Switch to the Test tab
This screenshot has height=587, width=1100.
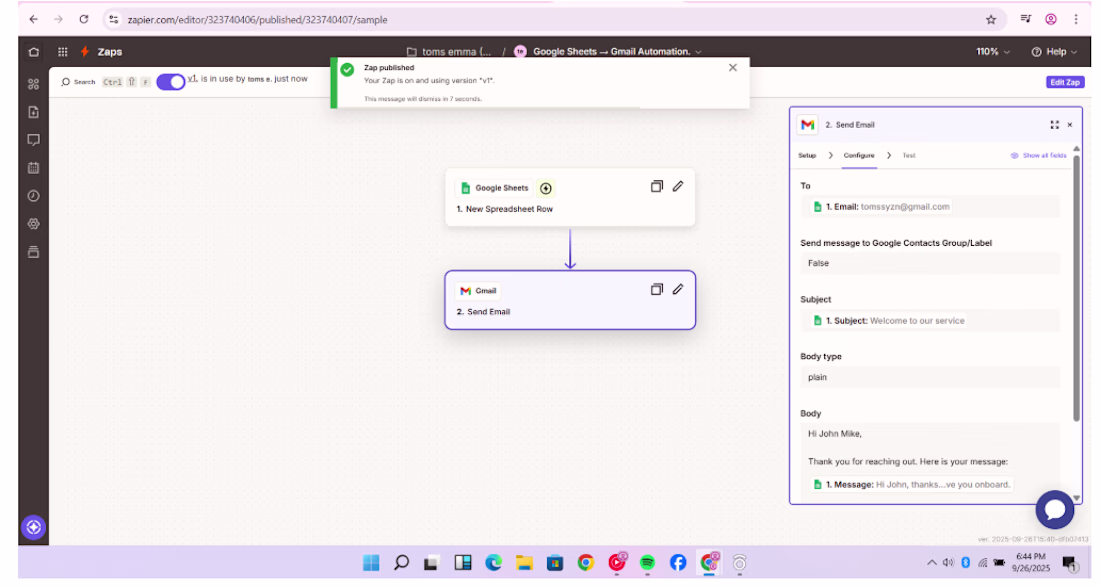[x=908, y=156]
